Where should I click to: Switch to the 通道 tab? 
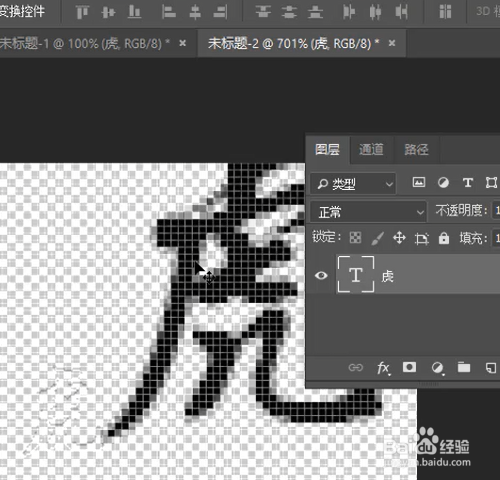pos(371,149)
